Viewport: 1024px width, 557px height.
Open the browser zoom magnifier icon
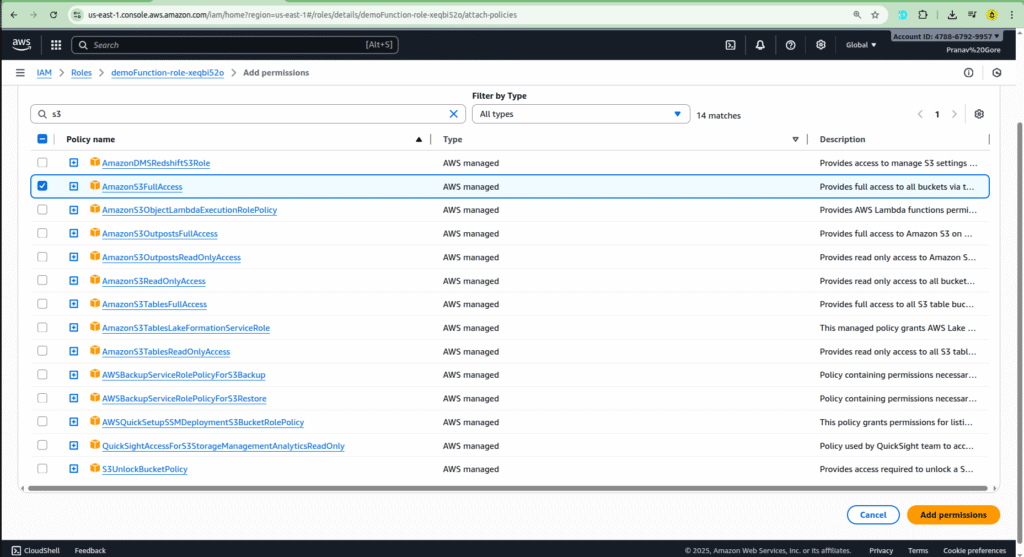click(857, 14)
